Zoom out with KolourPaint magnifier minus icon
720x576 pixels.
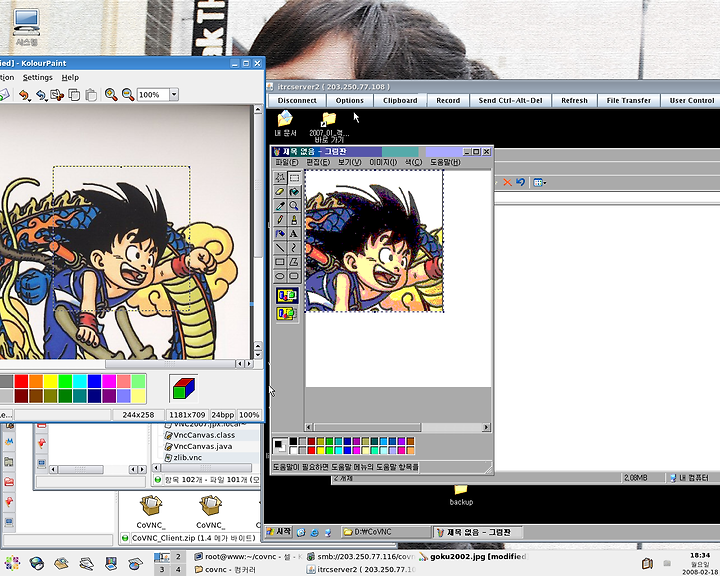[x=128, y=95]
